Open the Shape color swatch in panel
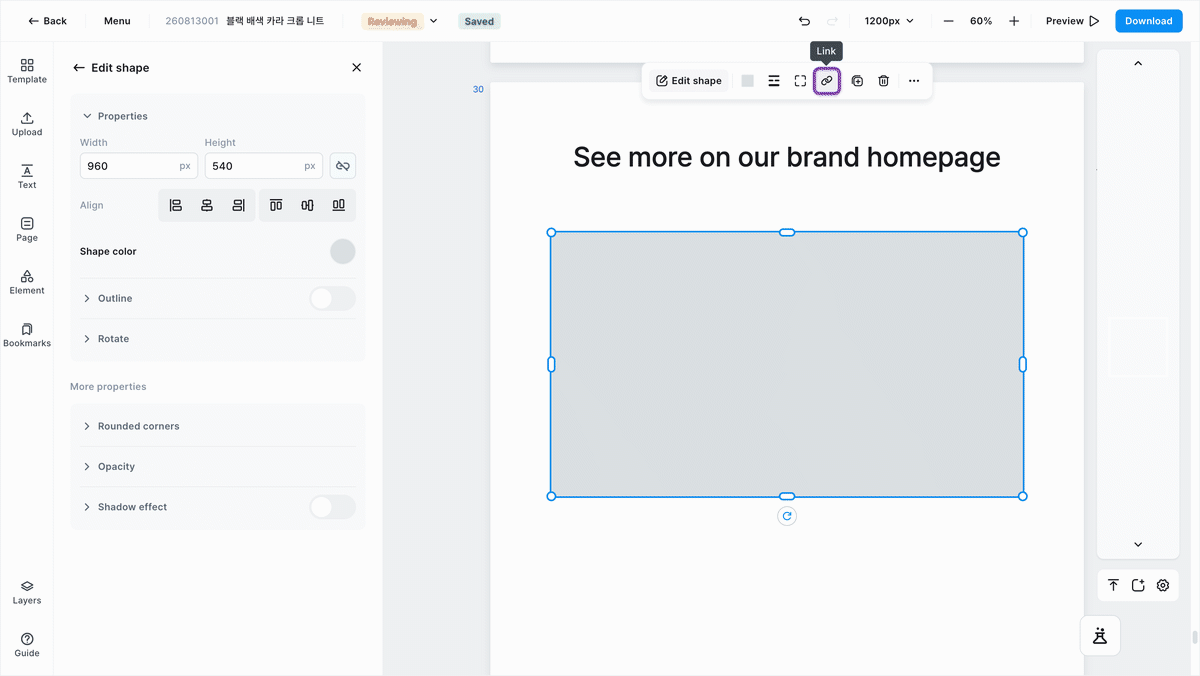The width and height of the screenshot is (1200, 676). pyautogui.click(x=343, y=252)
